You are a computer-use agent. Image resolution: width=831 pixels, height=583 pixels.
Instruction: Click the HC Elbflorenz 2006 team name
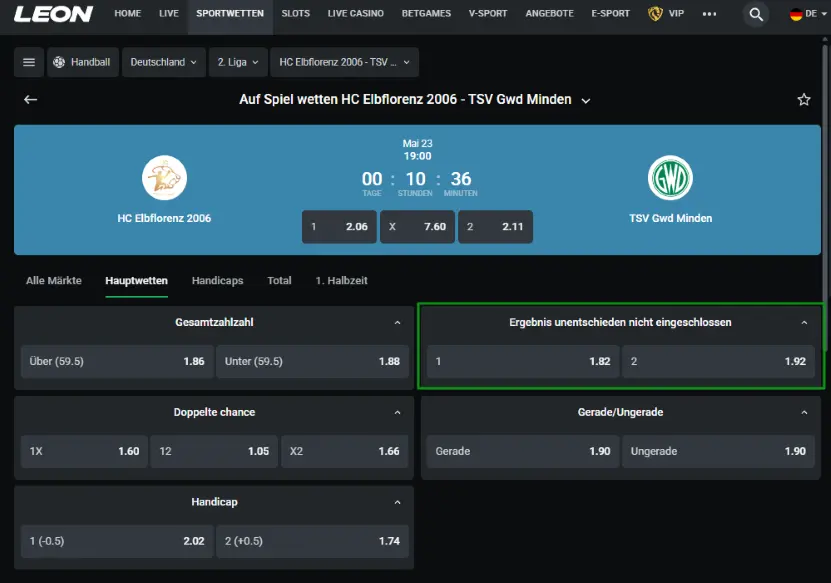[164, 218]
